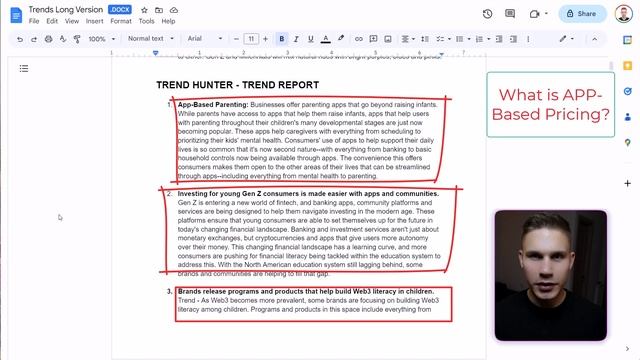Screen dimensions: 640x360
Task: Open the File menu
Action: click(x=34, y=21)
